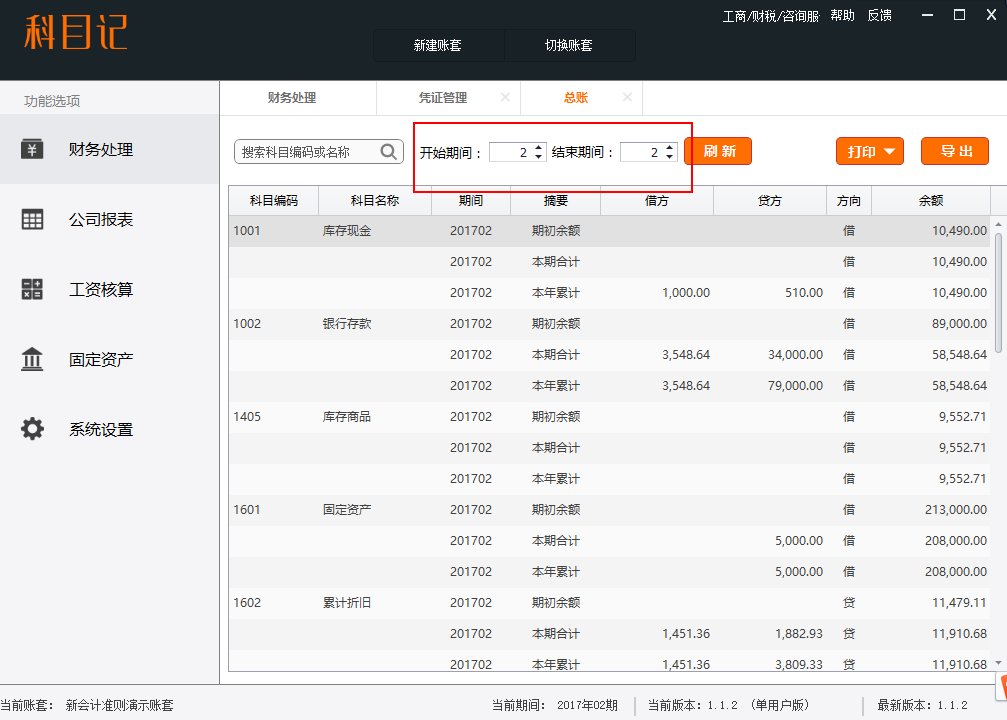This screenshot has width=1007, height=720.
Task: Increase 开始期间 with up arrow
Action: coord(539,147)
